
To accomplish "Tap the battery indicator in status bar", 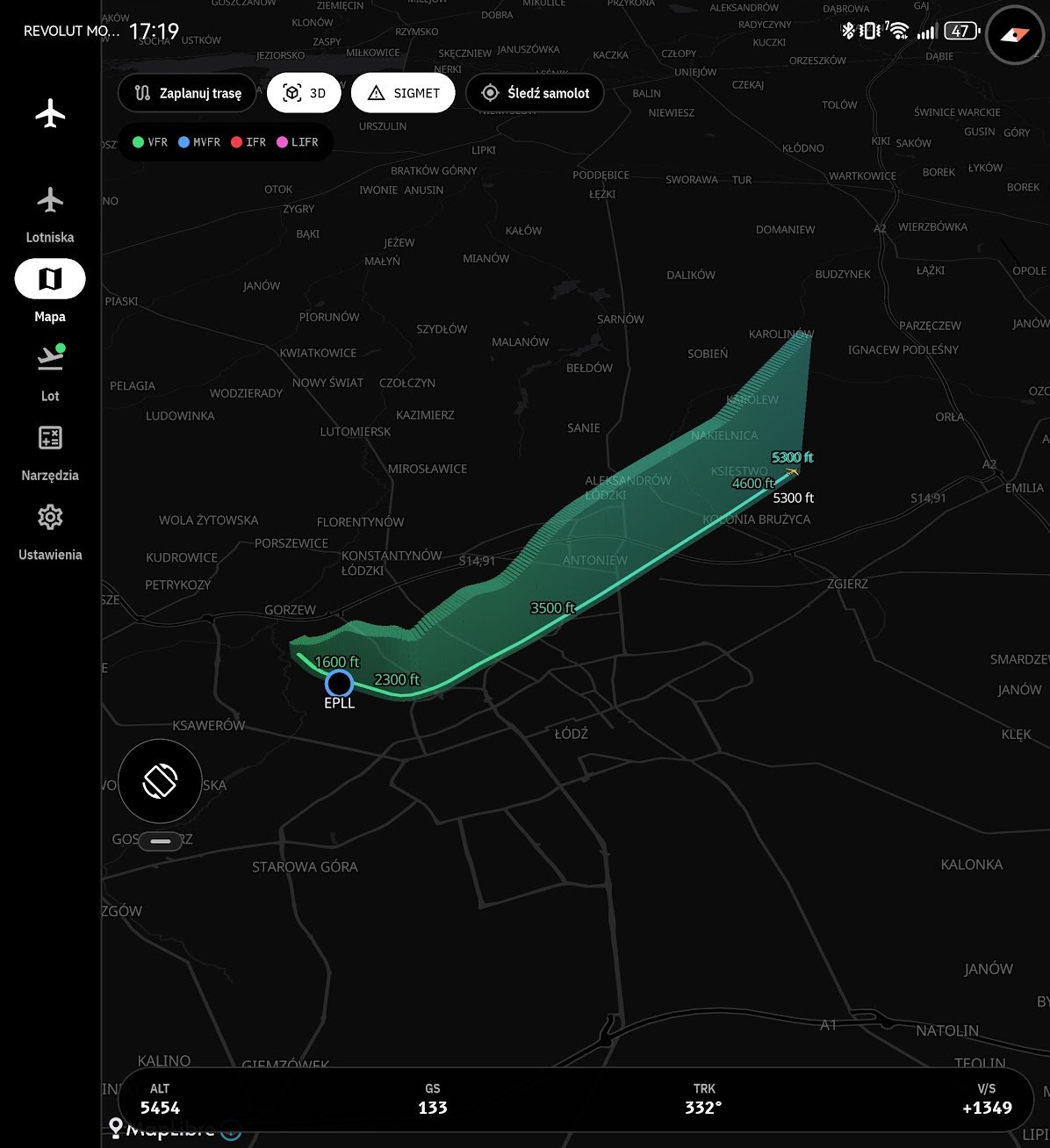I will [961, 32].
